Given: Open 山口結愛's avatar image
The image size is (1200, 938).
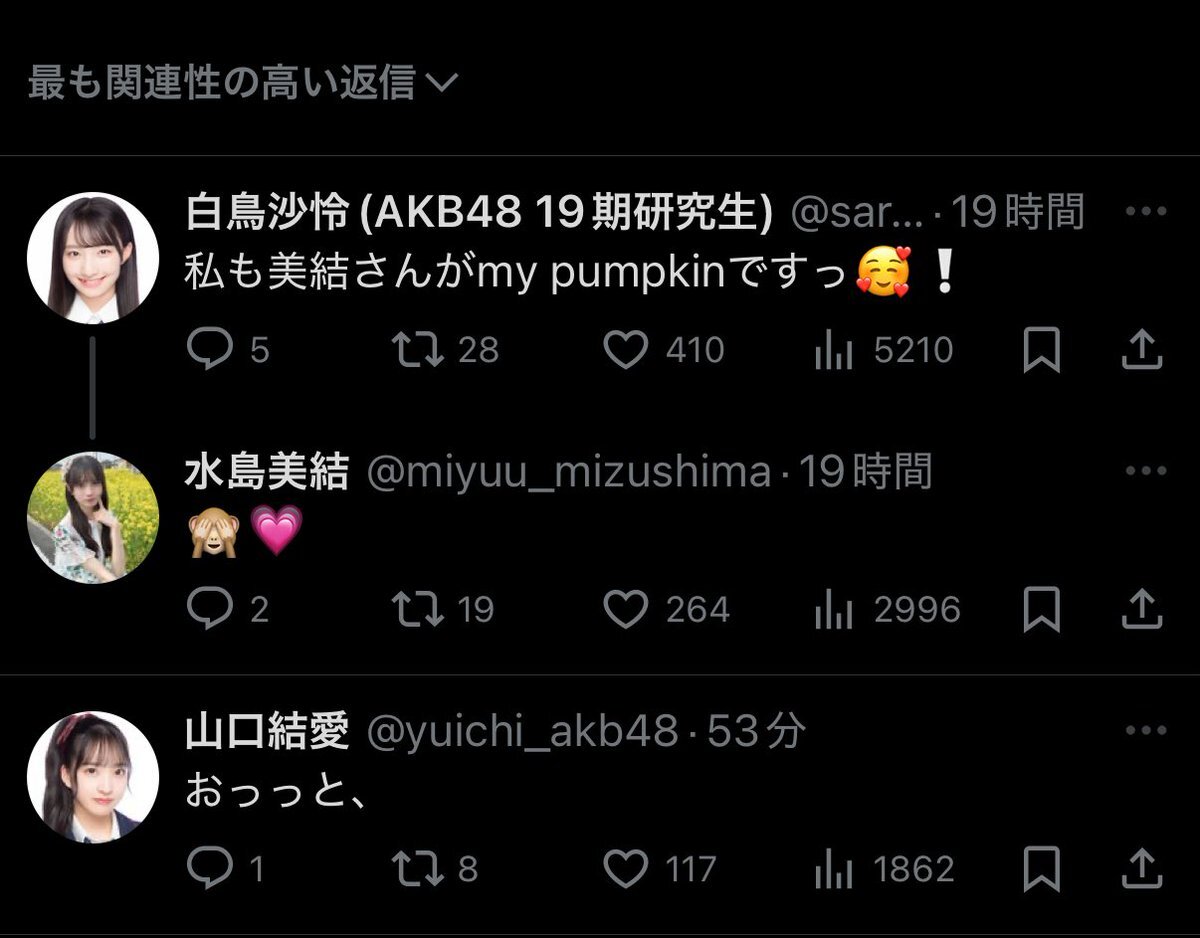Looking at the screenshot, I should [x=92, y=777].
